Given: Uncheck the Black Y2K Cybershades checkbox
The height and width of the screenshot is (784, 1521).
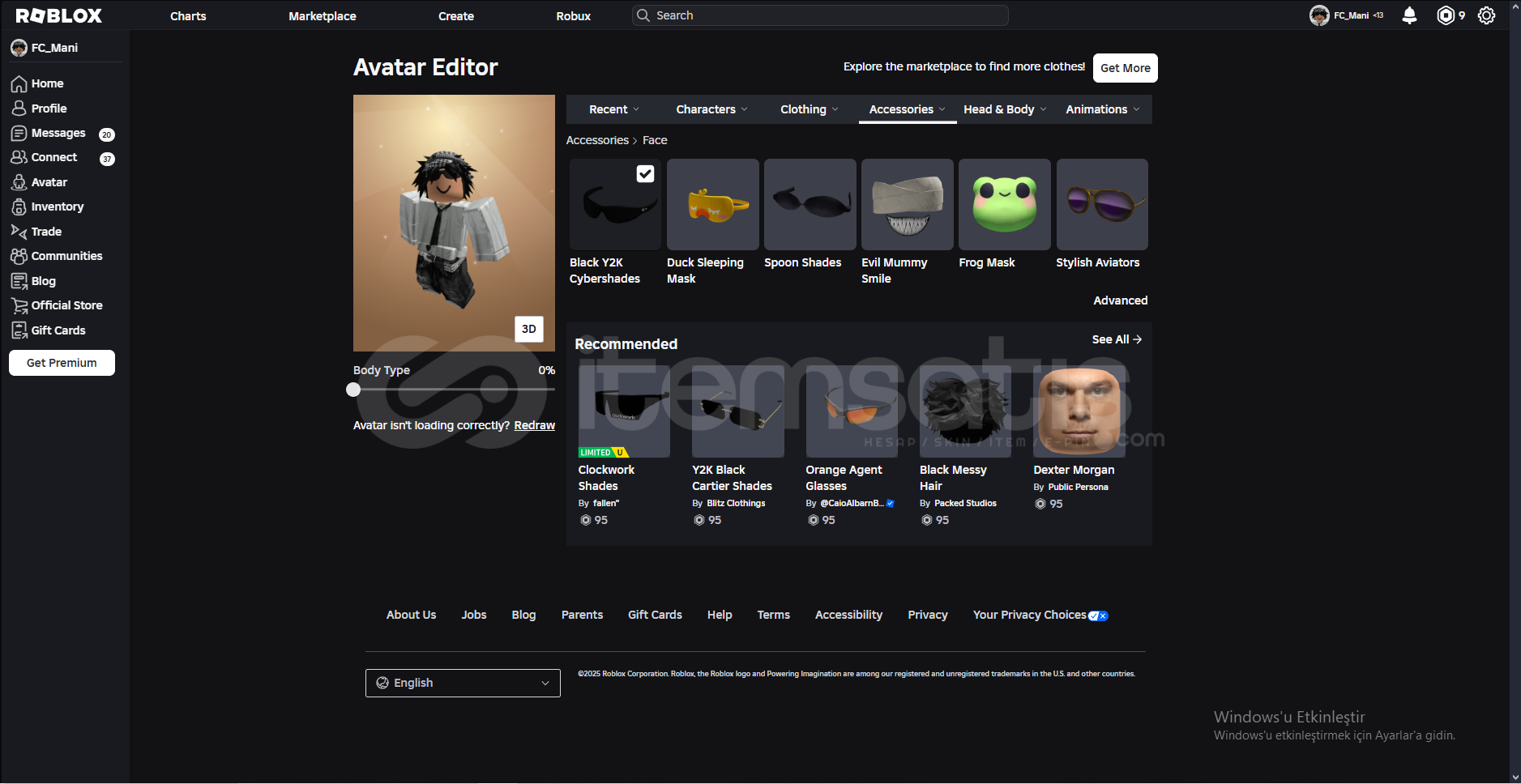Looking at the screenshot, I should (x=645, y=173).
